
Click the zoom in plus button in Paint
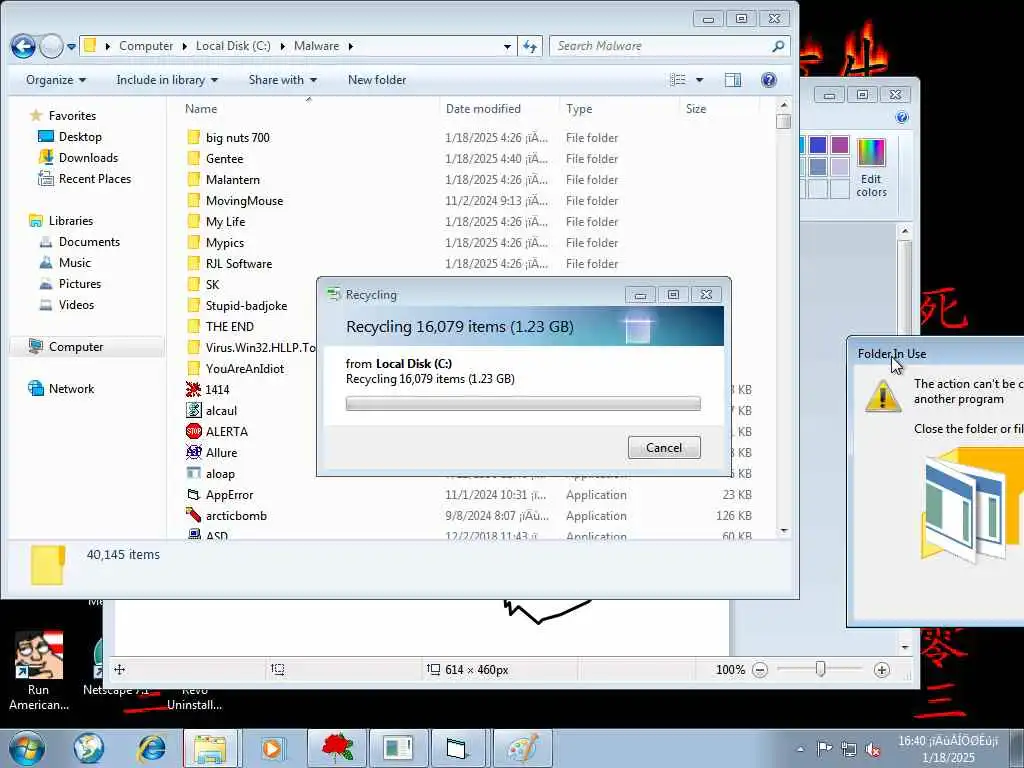[x=881, y=669]
